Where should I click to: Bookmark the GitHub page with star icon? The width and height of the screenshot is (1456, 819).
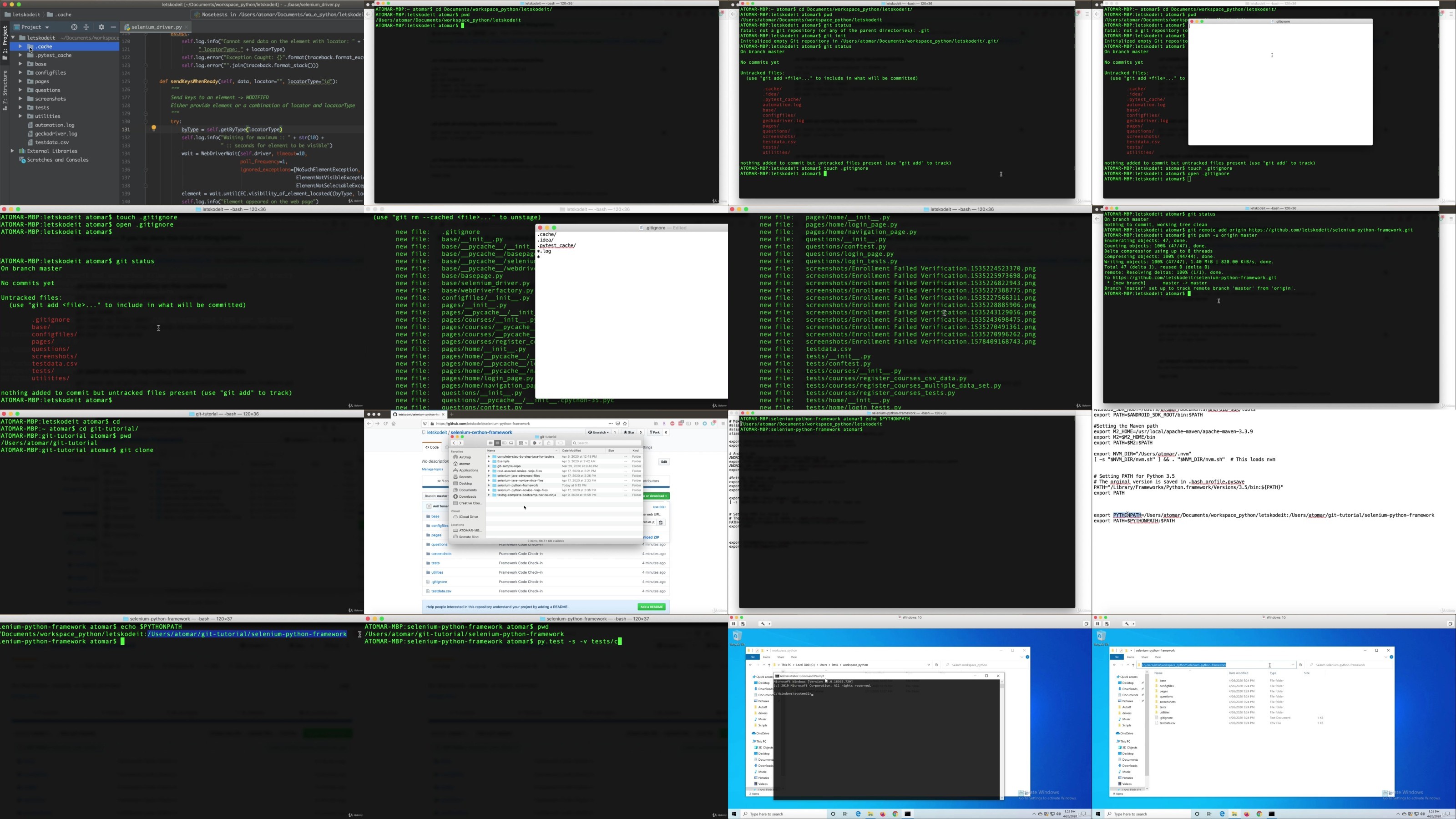(x=625, y=423)
